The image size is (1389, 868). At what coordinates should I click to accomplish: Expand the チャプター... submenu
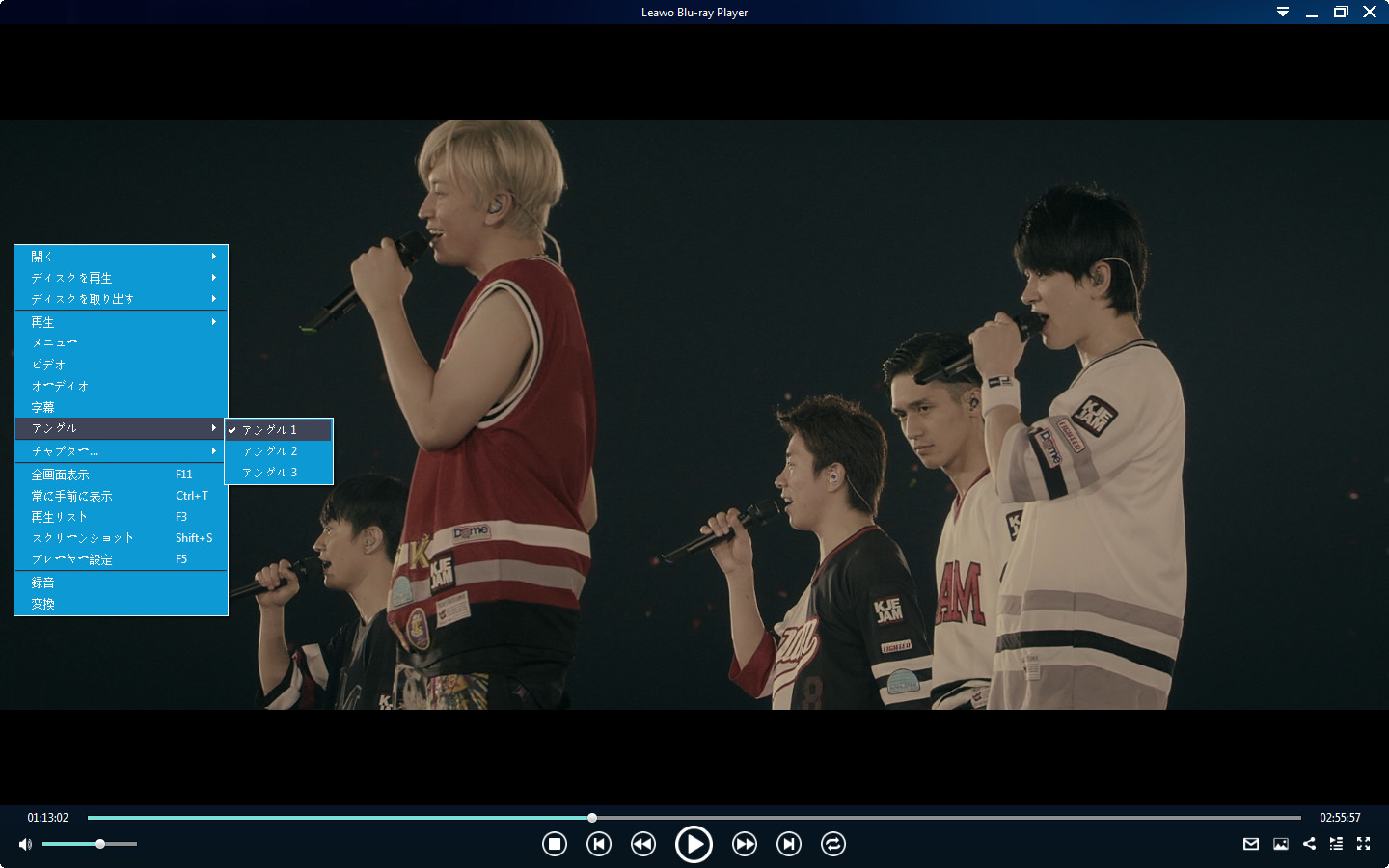pos(121,451)
